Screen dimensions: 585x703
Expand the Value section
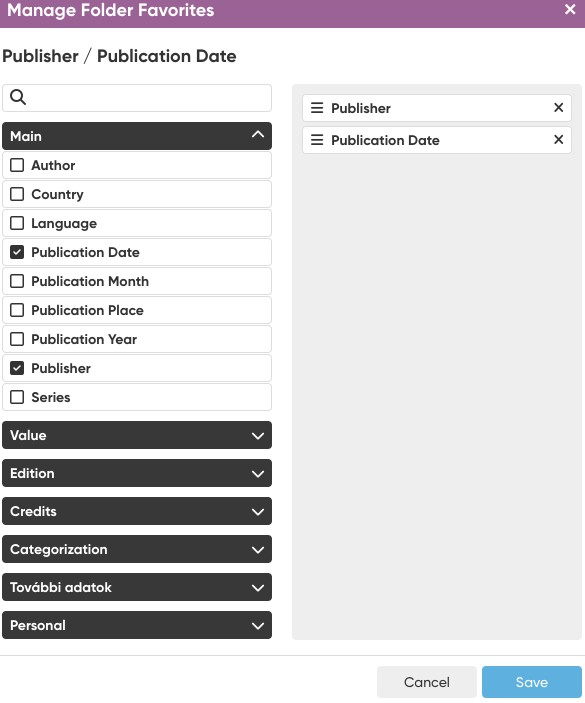[x=137, y=435]
